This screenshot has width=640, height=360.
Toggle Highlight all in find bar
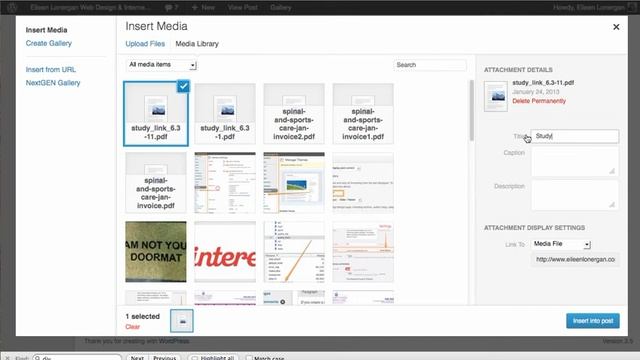point(213,358)
